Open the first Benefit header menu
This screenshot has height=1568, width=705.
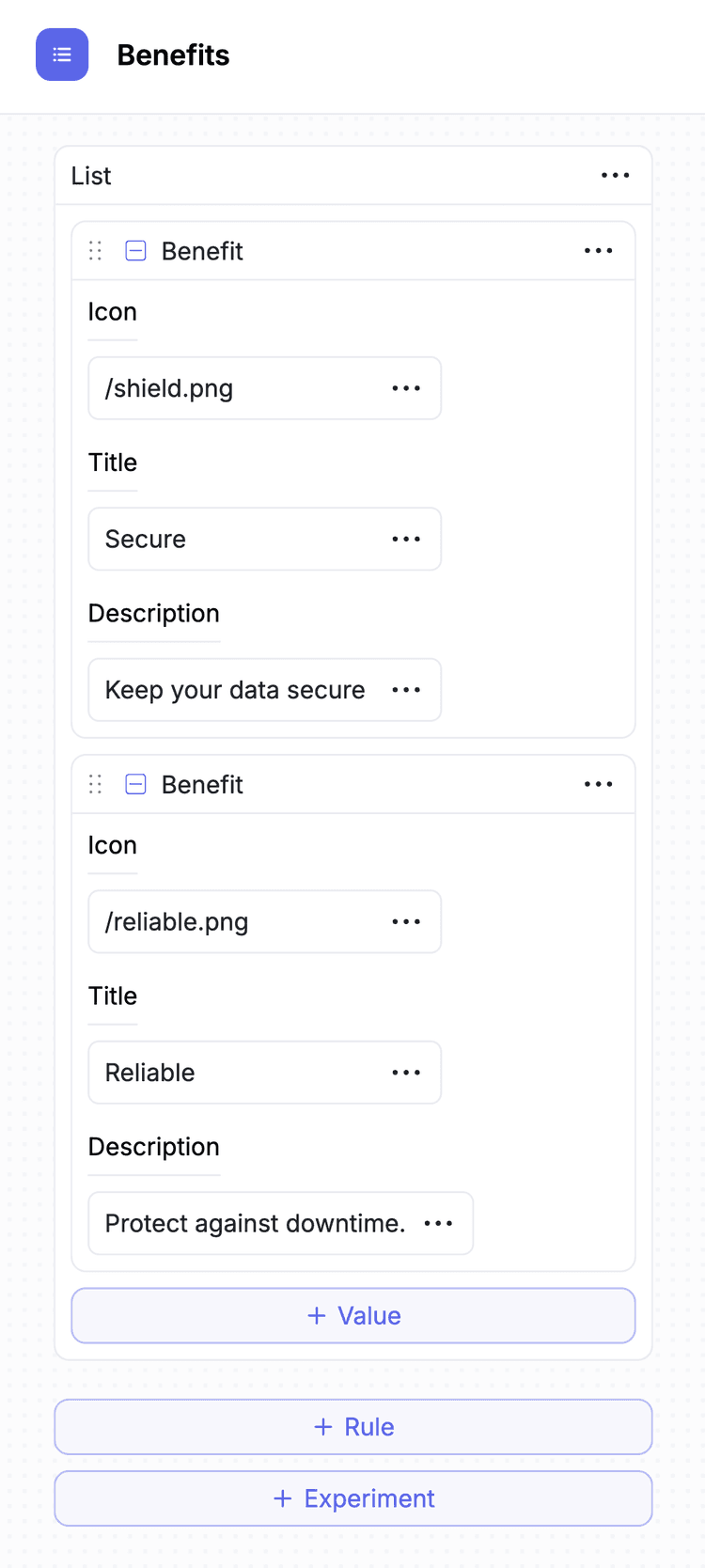click(x=599, y=251)
